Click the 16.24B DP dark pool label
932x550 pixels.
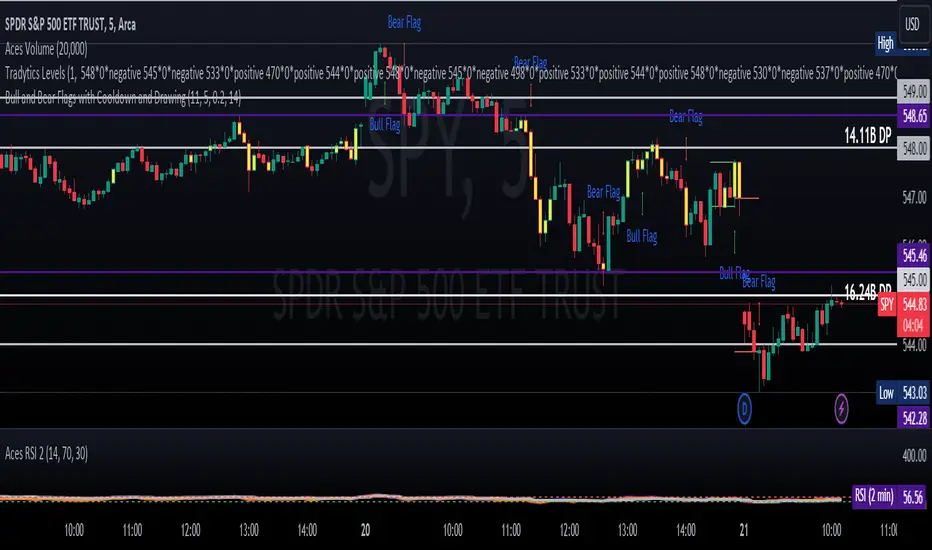tap(868, 291)
